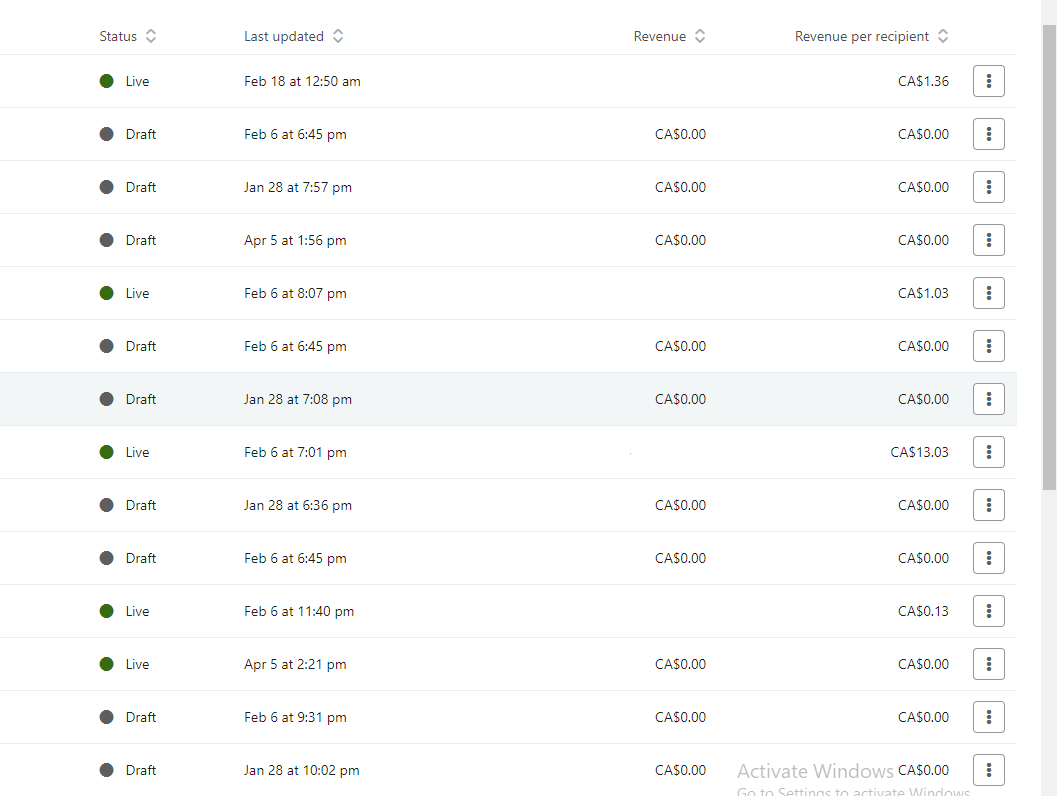
Task: Select the 'Jan 28 at 10:02 pm' date
Action: click(301, 770)
